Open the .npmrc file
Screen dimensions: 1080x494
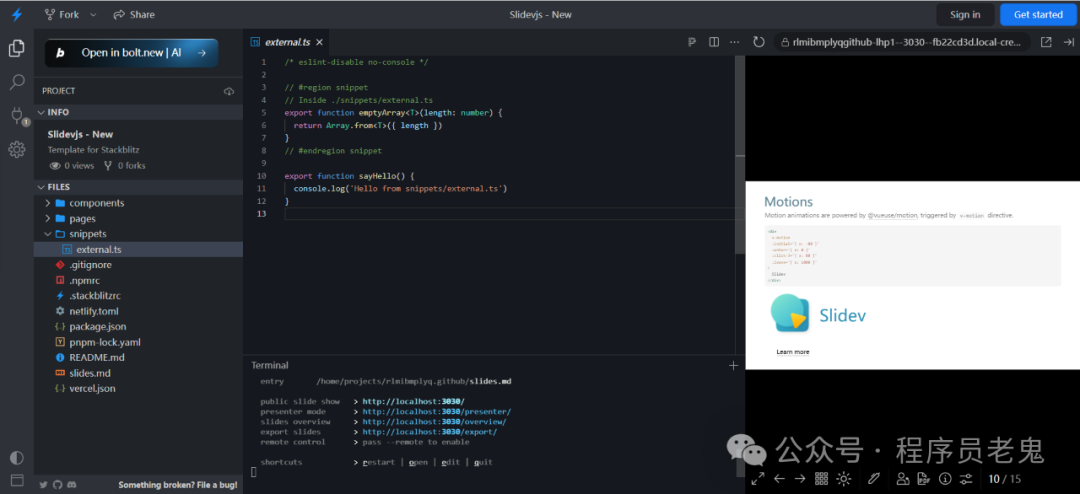pyautogui.click(x=138, y=280)
